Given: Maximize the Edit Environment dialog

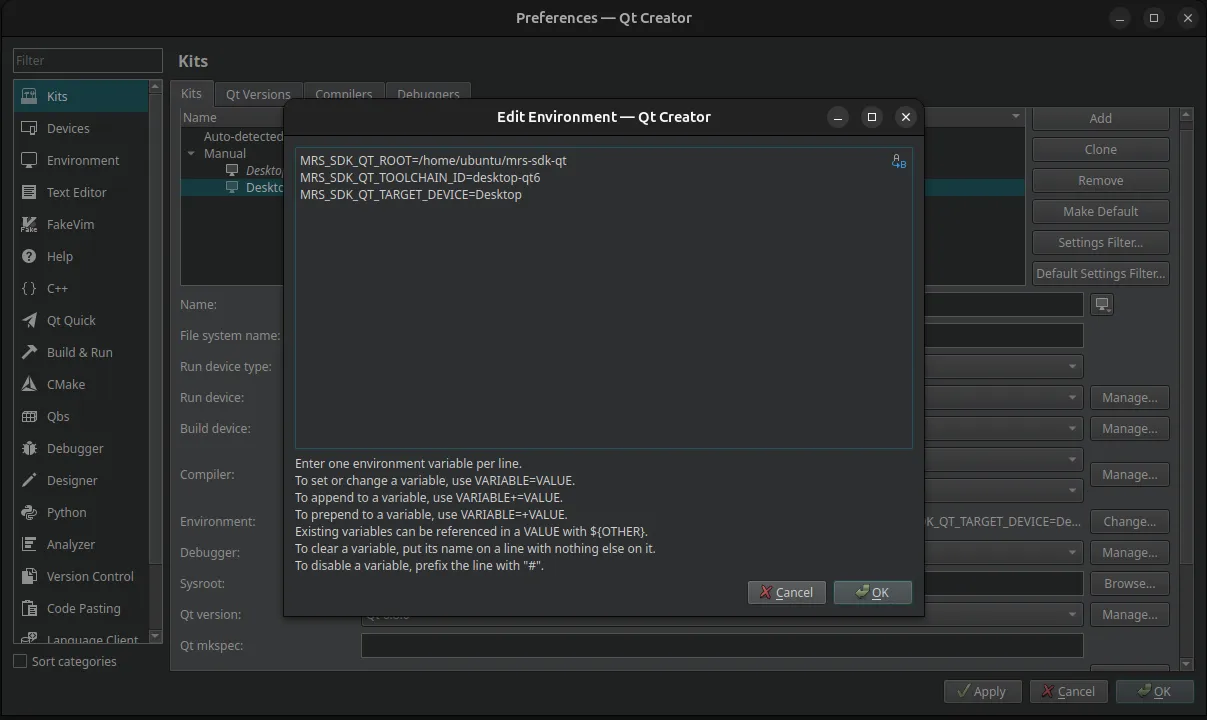Looking at the screenshot, I should pos(871,117).
